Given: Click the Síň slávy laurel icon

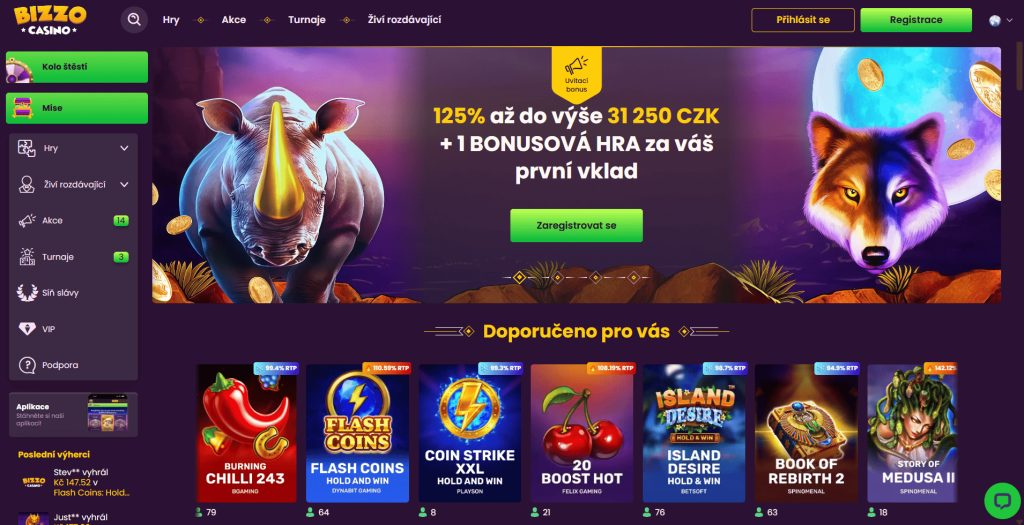Looking at the screenshot, I should (27, 293).
